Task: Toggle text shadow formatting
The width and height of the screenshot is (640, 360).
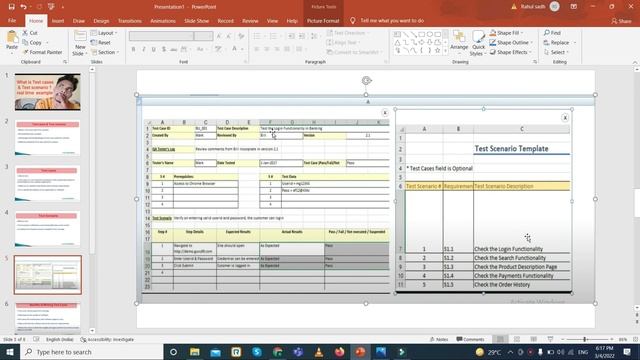Action: pos(164,49)
